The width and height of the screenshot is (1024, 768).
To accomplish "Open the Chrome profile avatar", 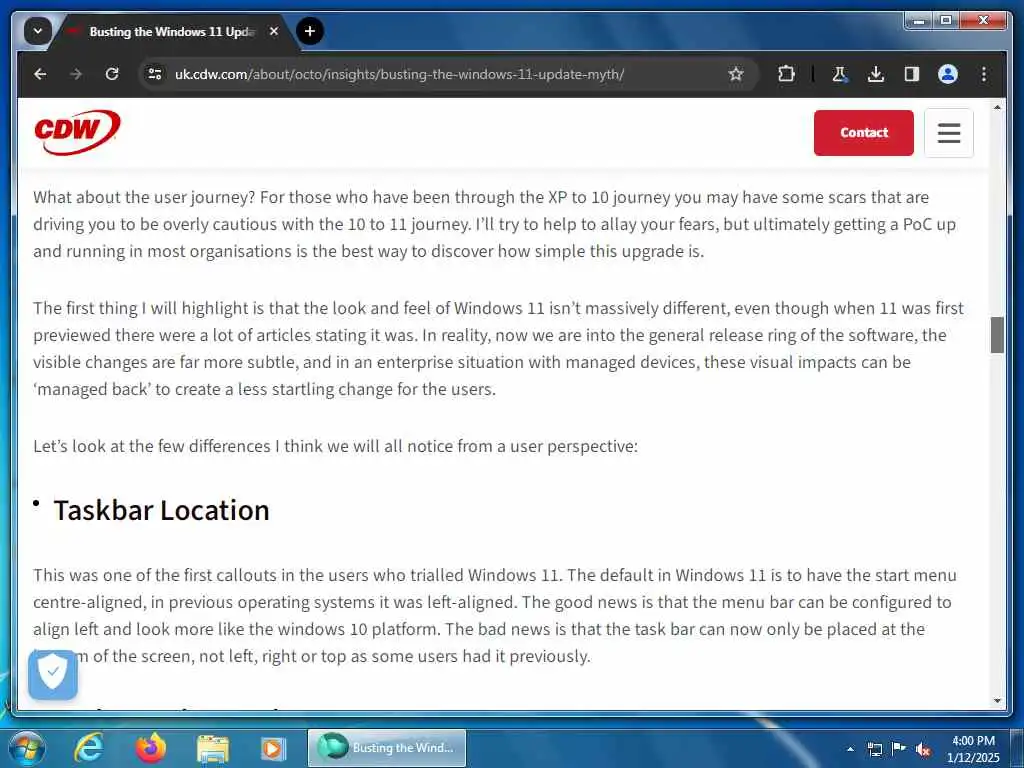I will point(948,74).
